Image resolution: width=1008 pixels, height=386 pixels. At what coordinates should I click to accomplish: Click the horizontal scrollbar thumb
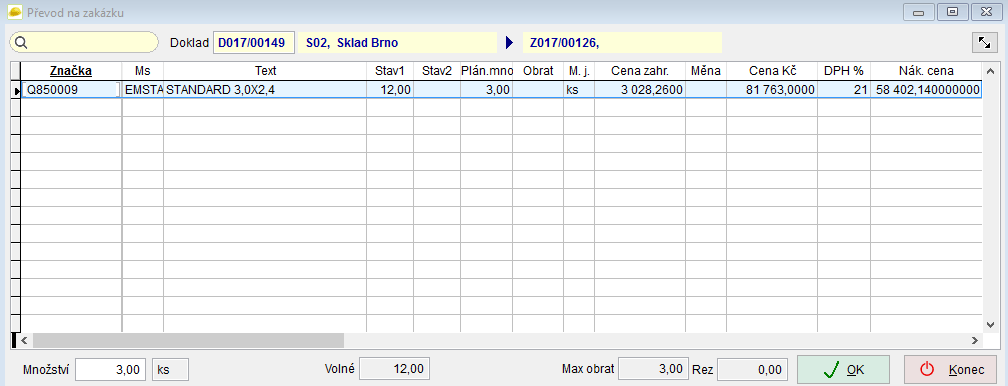tap(188, 340)
